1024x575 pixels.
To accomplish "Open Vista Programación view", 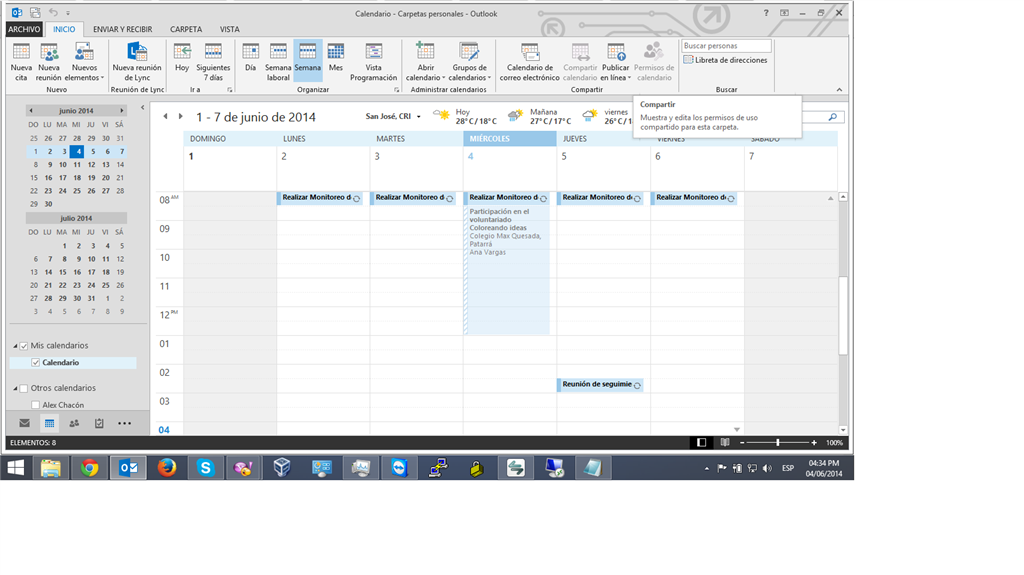I will click(373, 62).
